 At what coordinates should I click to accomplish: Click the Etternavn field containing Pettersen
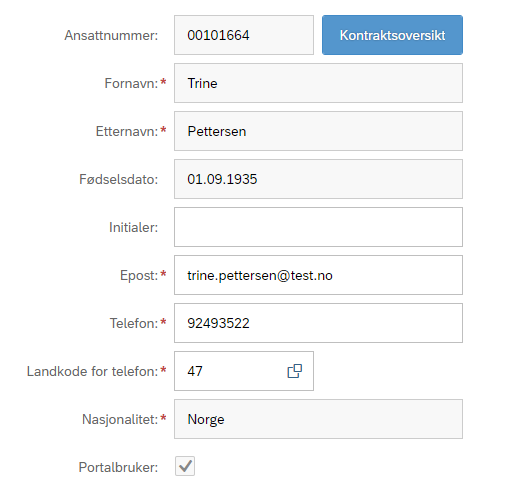point(318,131)
